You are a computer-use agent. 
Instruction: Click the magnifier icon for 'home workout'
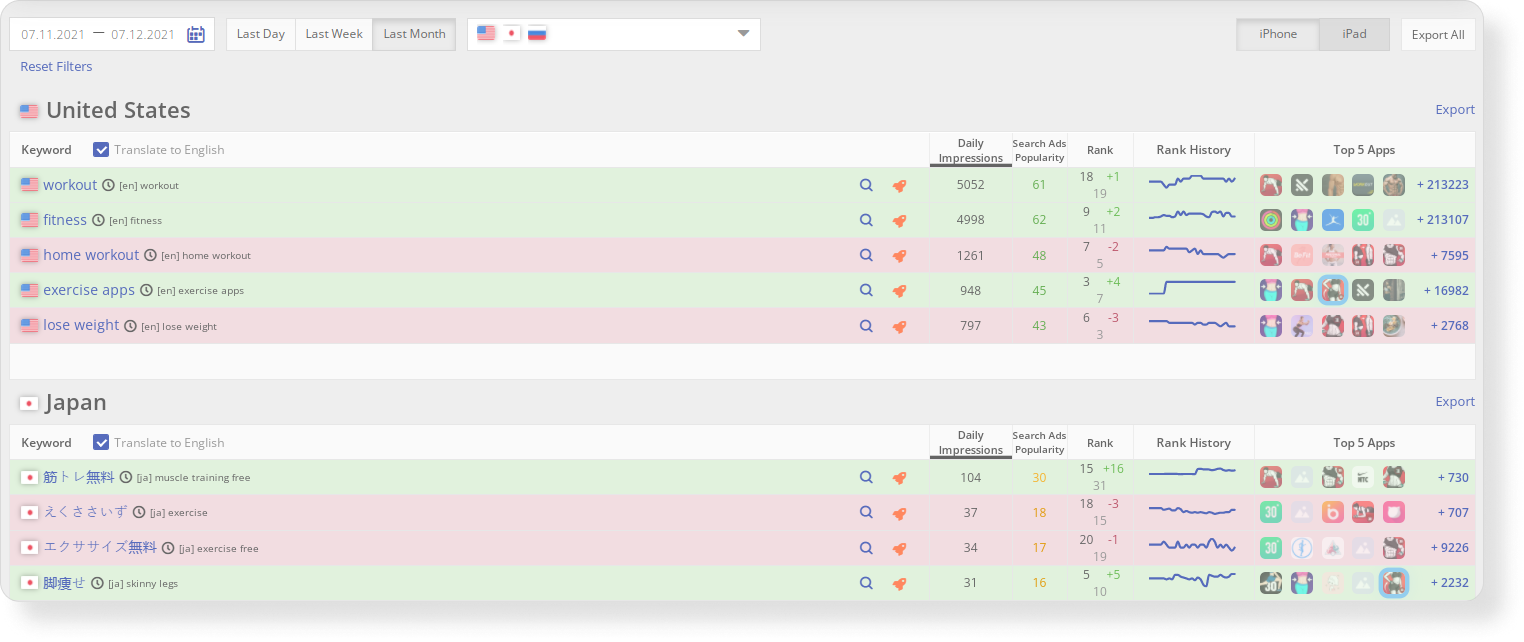[866, 255]
